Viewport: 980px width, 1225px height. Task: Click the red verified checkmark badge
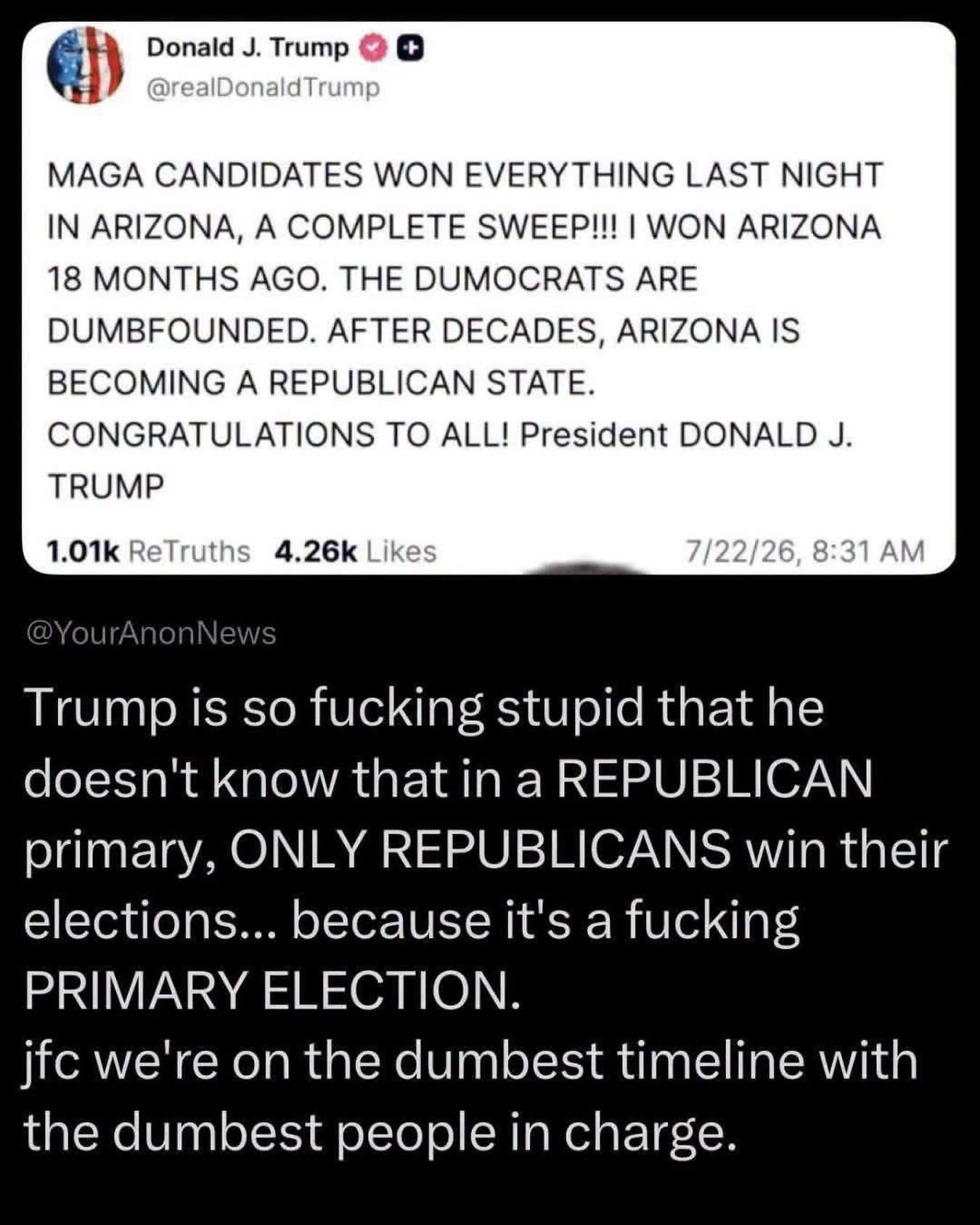373,49
